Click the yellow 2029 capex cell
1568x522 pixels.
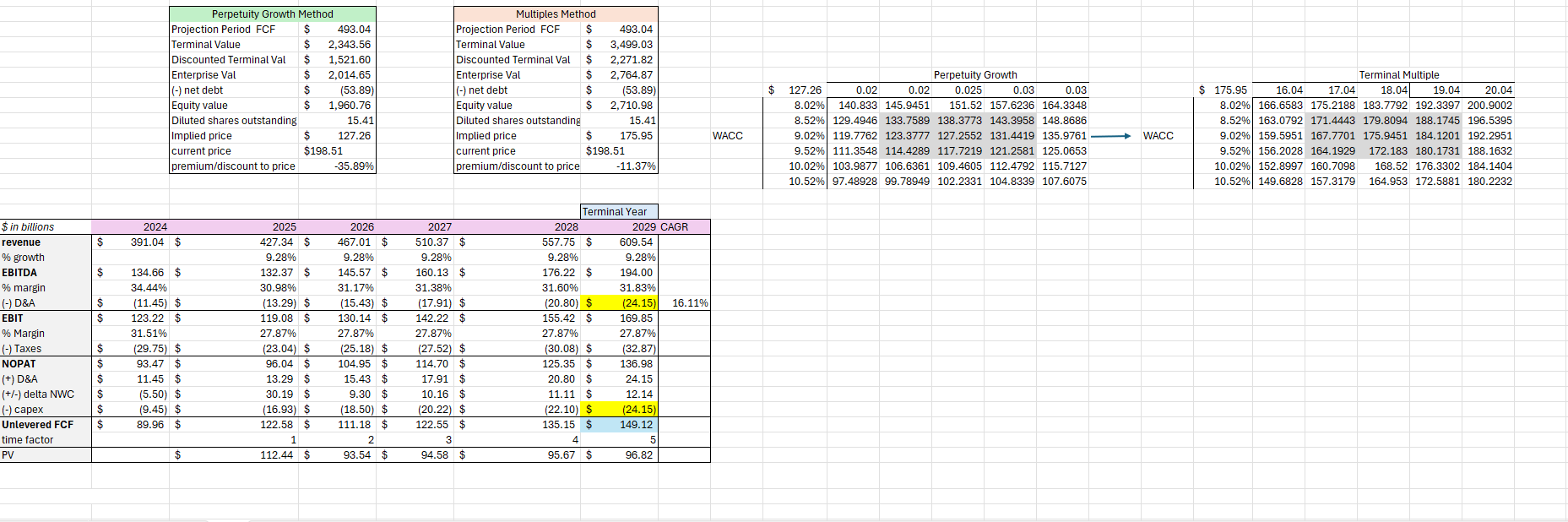620,410
